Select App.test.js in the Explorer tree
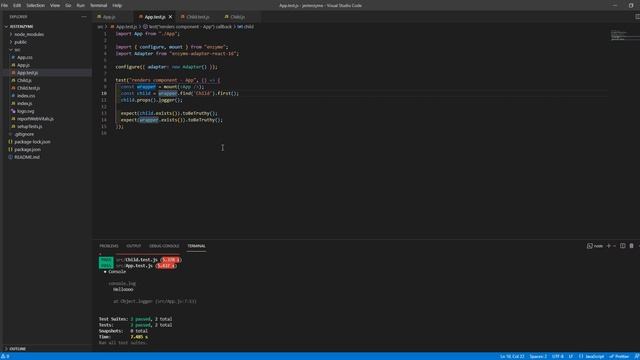This screenshot has width=640, height=360. tap(27, 73)
